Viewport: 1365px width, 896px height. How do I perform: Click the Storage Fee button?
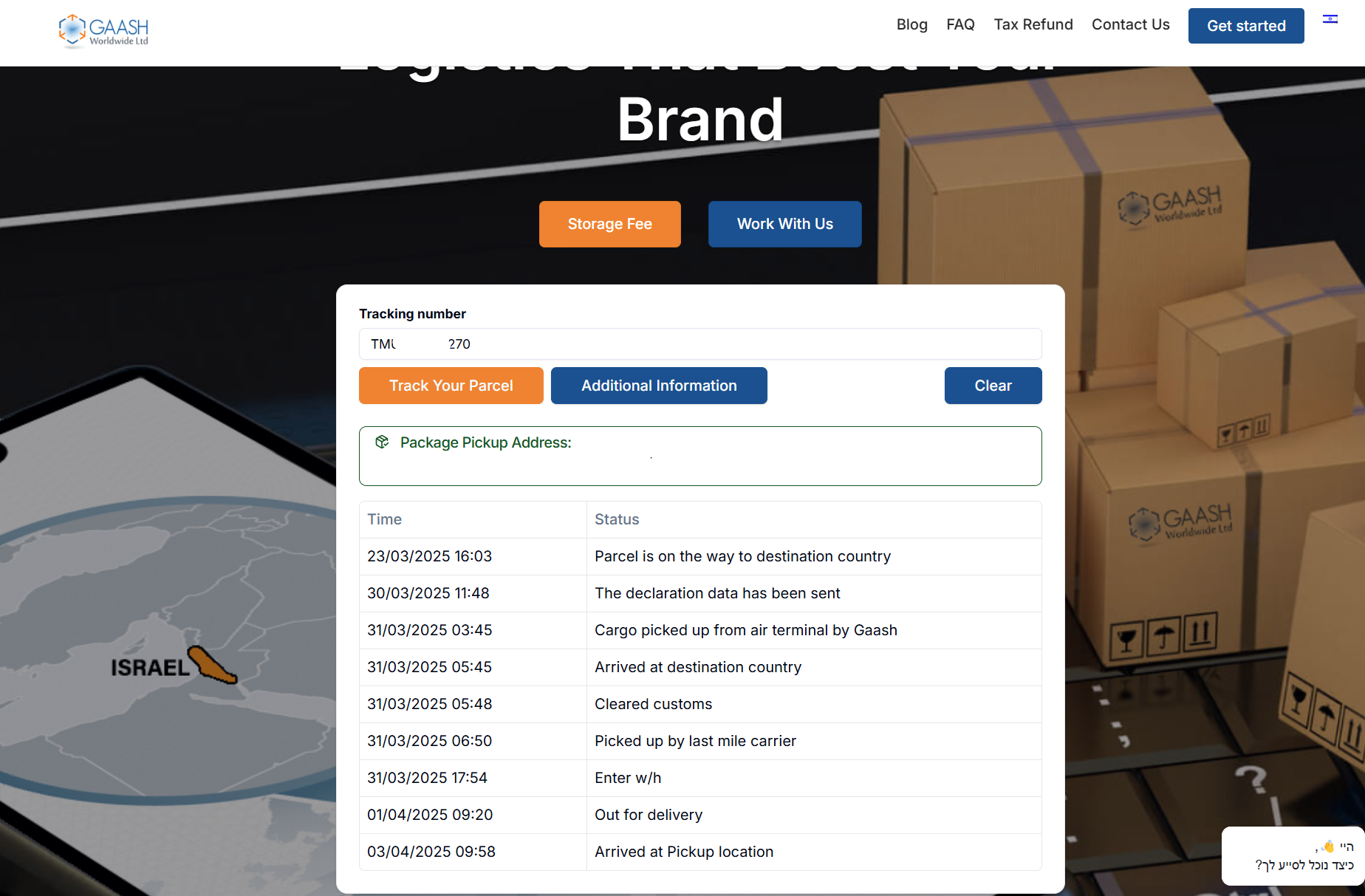(x=610, y=224)
